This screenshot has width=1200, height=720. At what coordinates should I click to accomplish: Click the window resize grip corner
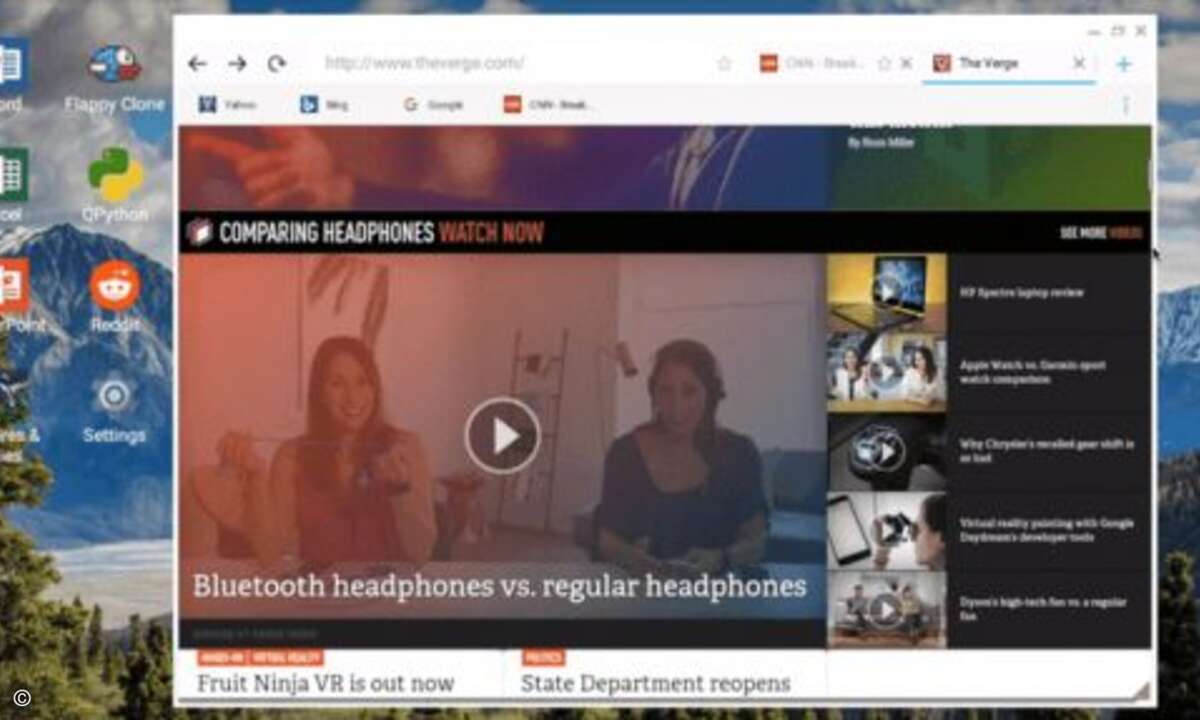click(x=1140, y=691)
